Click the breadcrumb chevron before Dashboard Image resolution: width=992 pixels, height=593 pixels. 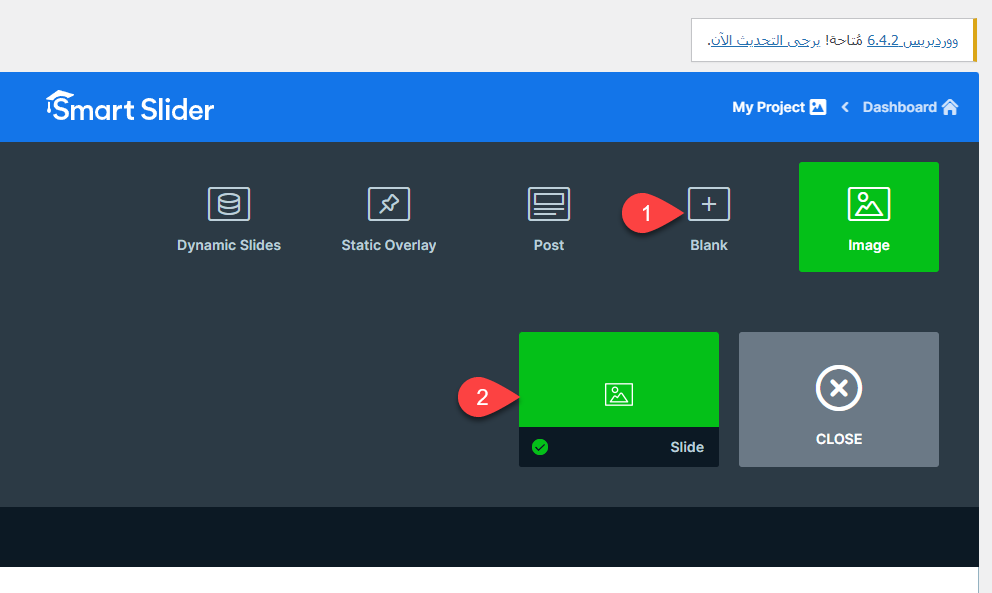pos(844,107)
